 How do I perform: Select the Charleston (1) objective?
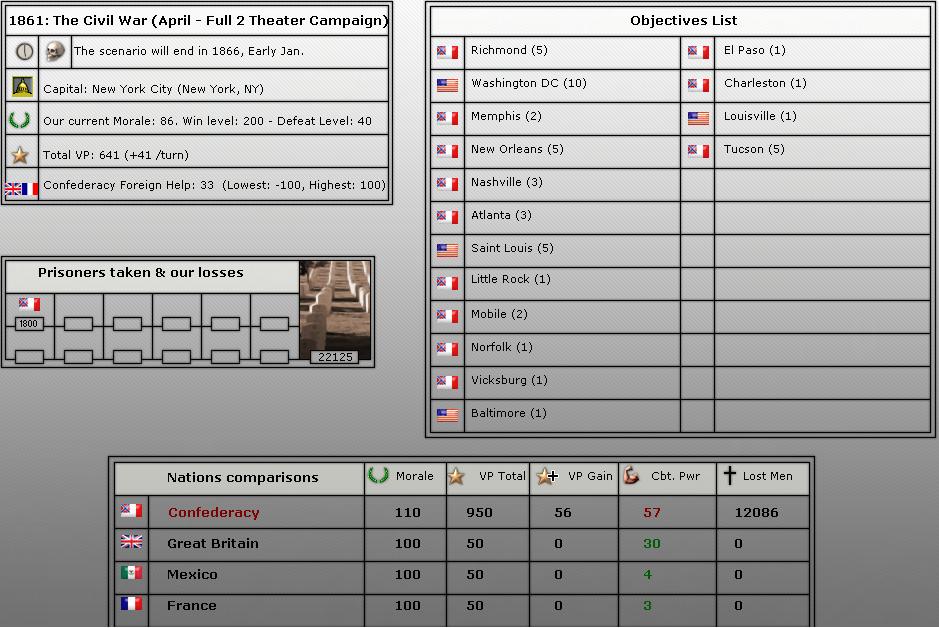765,83
